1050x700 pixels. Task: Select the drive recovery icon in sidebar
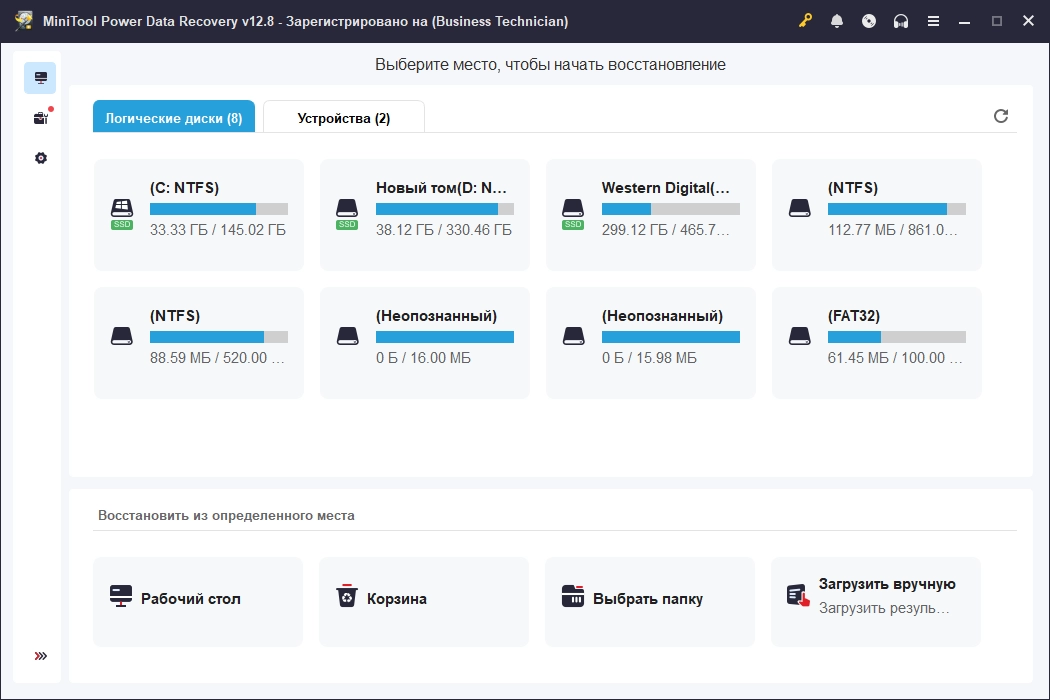click(40, 78)
